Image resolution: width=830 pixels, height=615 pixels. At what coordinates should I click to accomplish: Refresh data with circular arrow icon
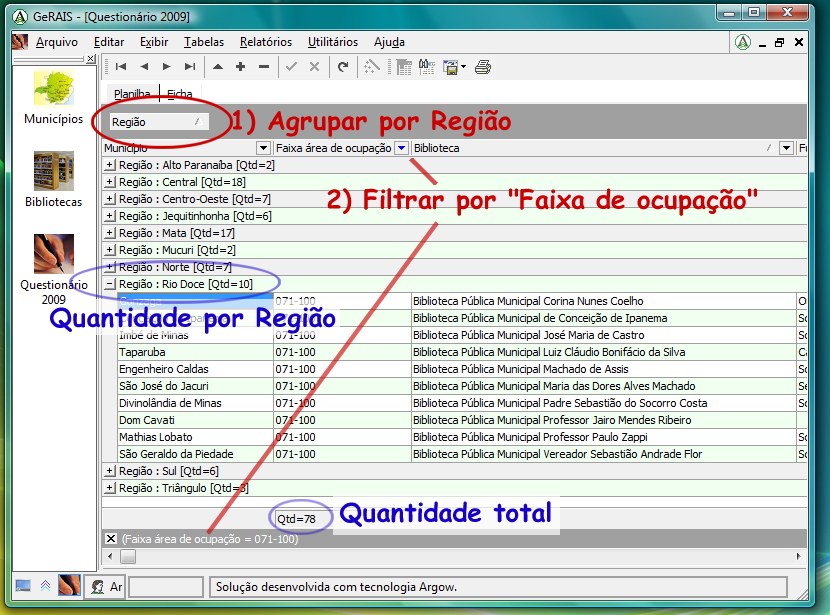[x=343, y=67]
